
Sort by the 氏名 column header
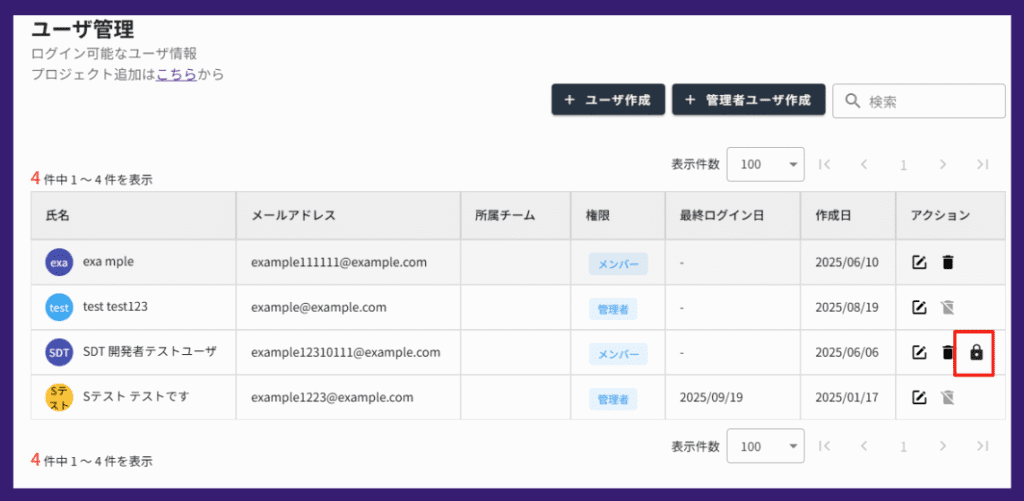pyautogui.click(x=58, y=215)
